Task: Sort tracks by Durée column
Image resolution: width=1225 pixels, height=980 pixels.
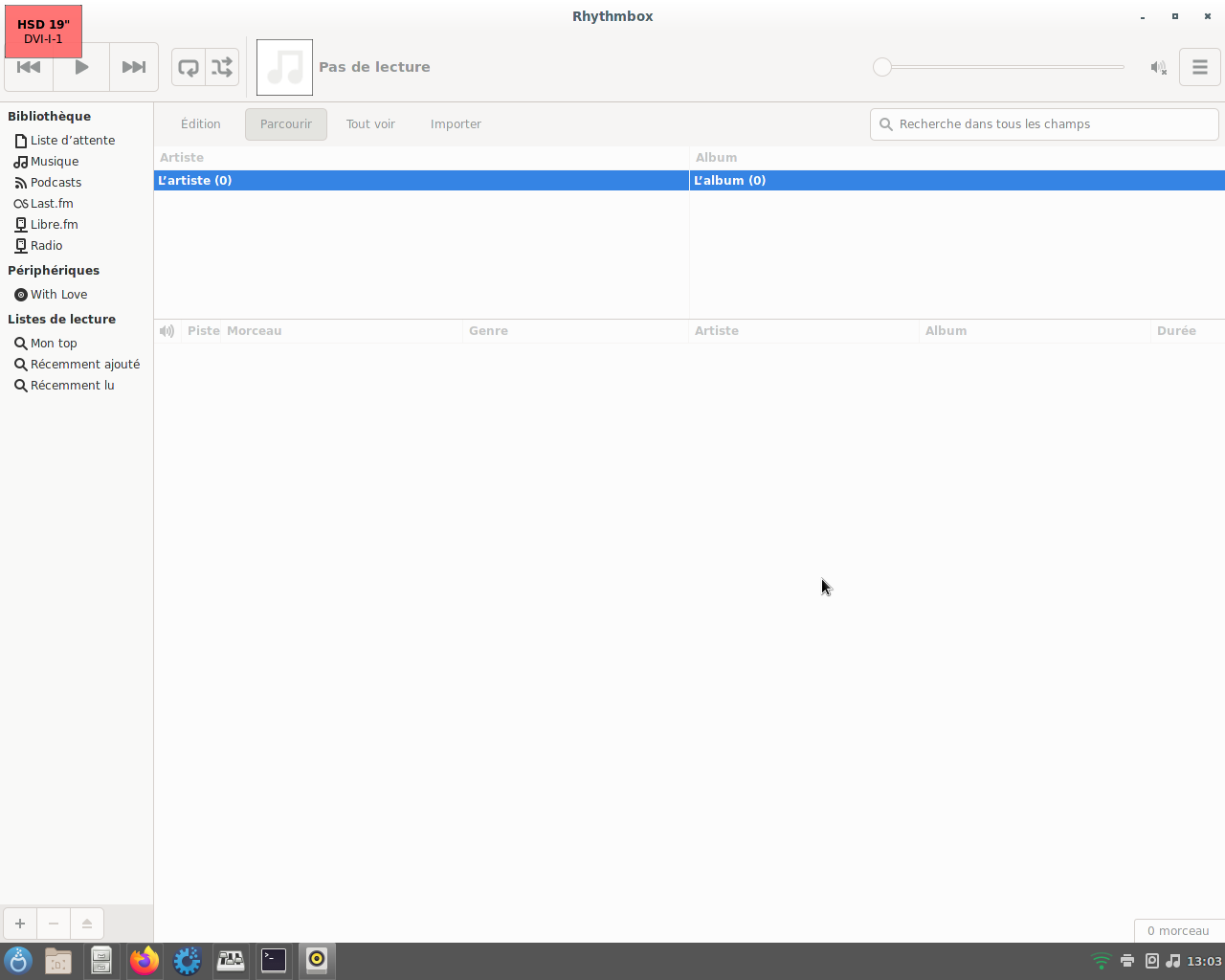Action: 1188,331
